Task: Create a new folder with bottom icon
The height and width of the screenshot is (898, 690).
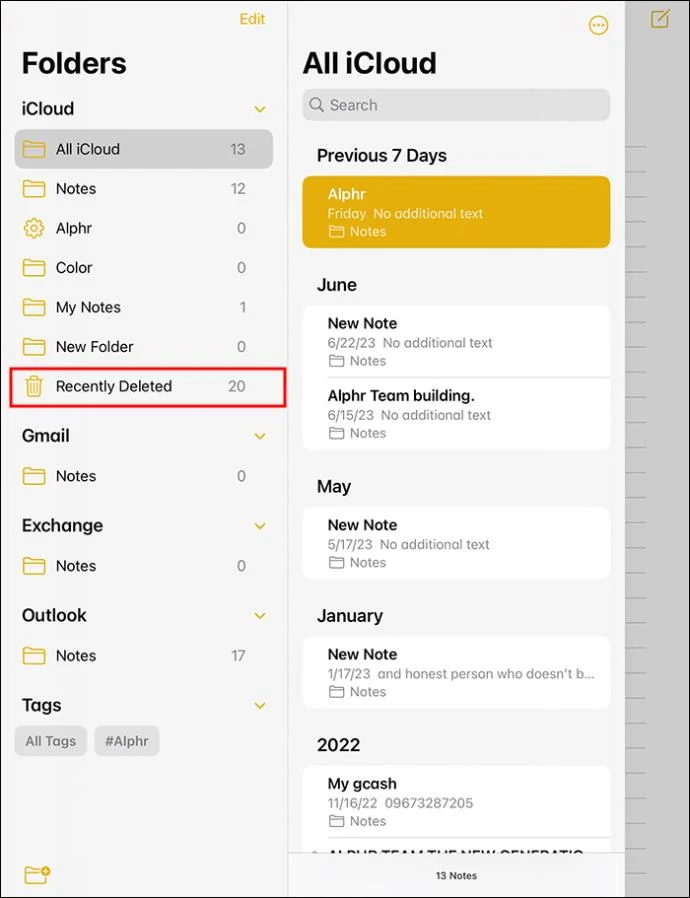Action: (x=37, y=875)
